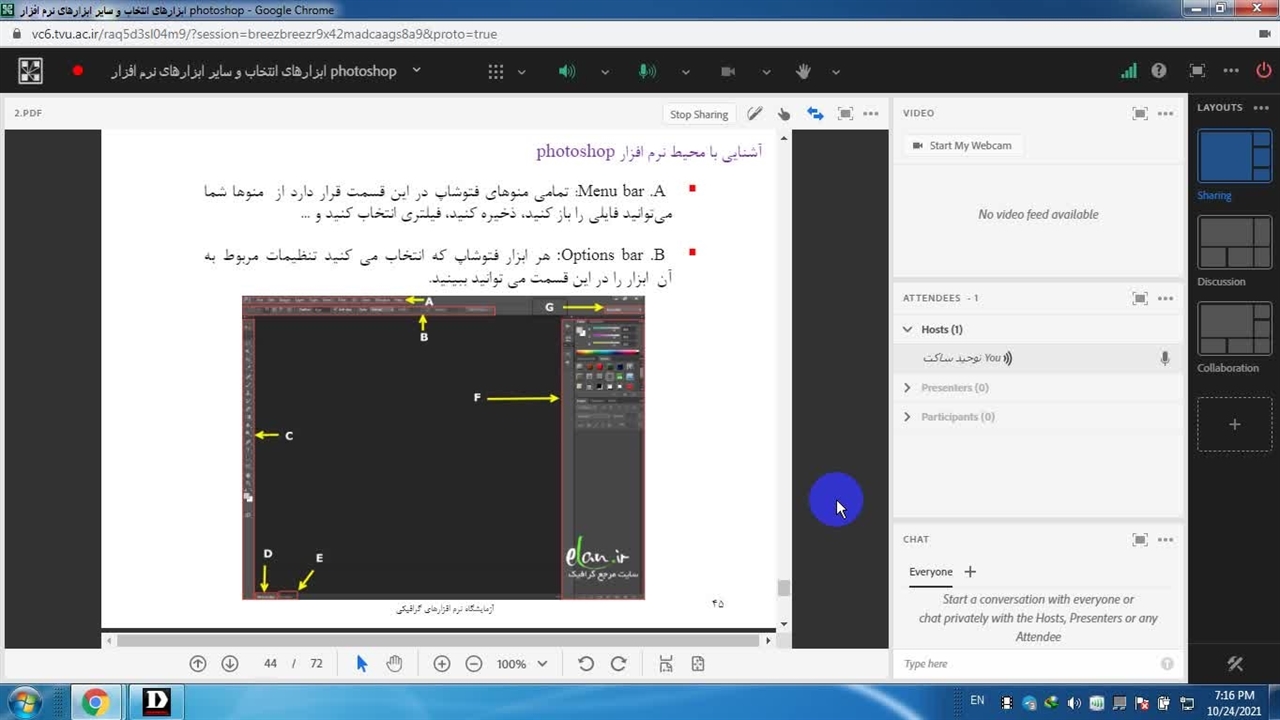Viewport: 1280px width, 720px height.
Task: Click the horizontal scrollbar under the document
Action: tap(440, 640)
